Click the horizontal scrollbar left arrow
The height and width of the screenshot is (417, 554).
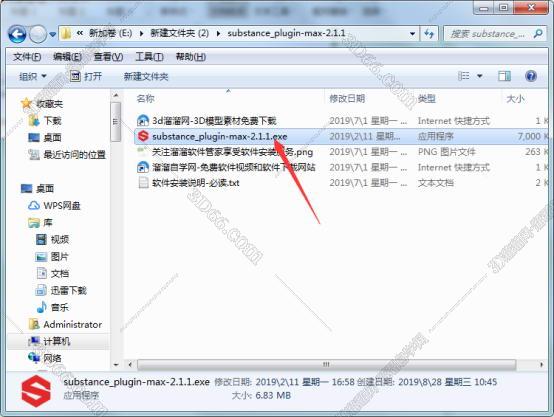point(130,364)
